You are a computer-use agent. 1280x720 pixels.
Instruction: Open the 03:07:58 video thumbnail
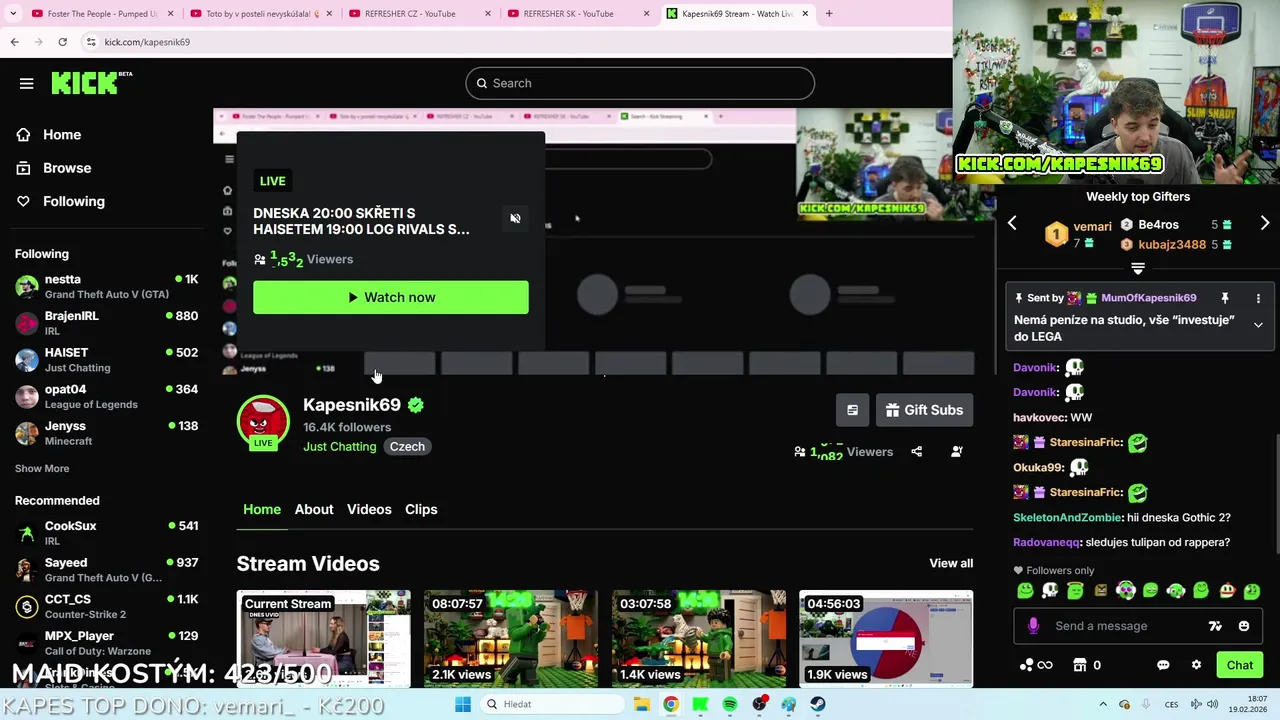pyautogui.click(x=699, y=639)
